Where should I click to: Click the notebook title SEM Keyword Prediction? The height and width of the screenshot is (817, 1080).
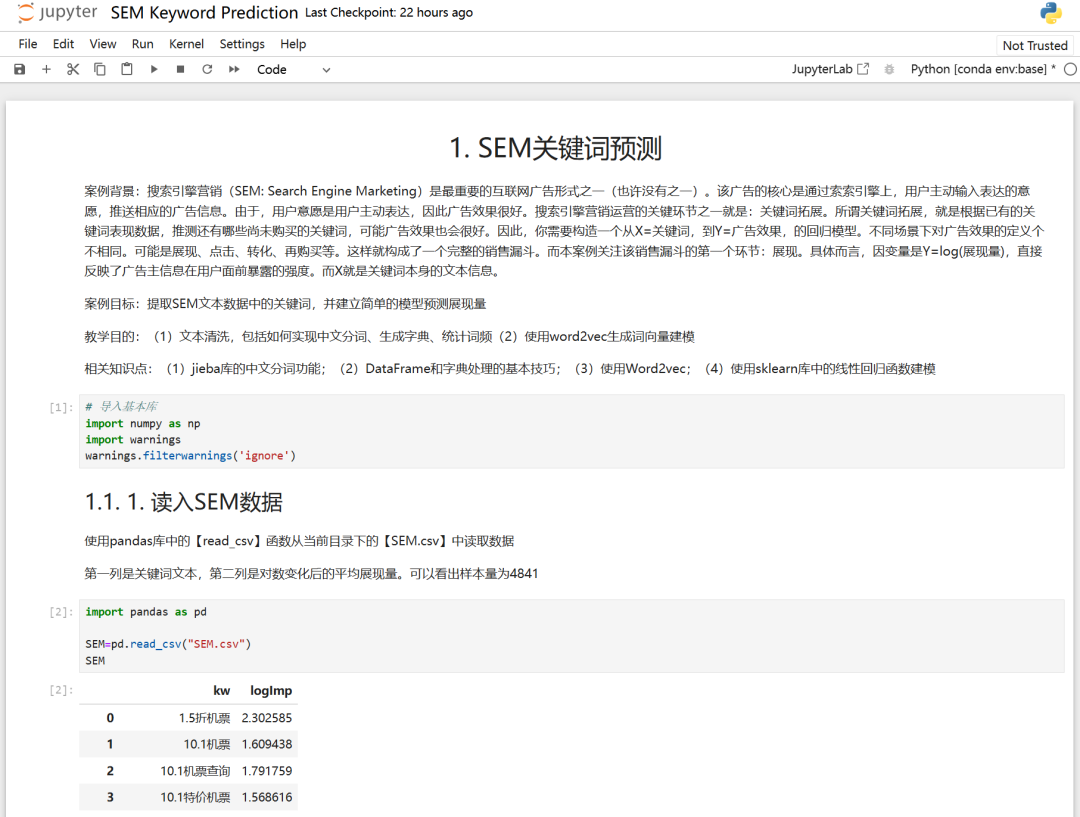(204, 13)
